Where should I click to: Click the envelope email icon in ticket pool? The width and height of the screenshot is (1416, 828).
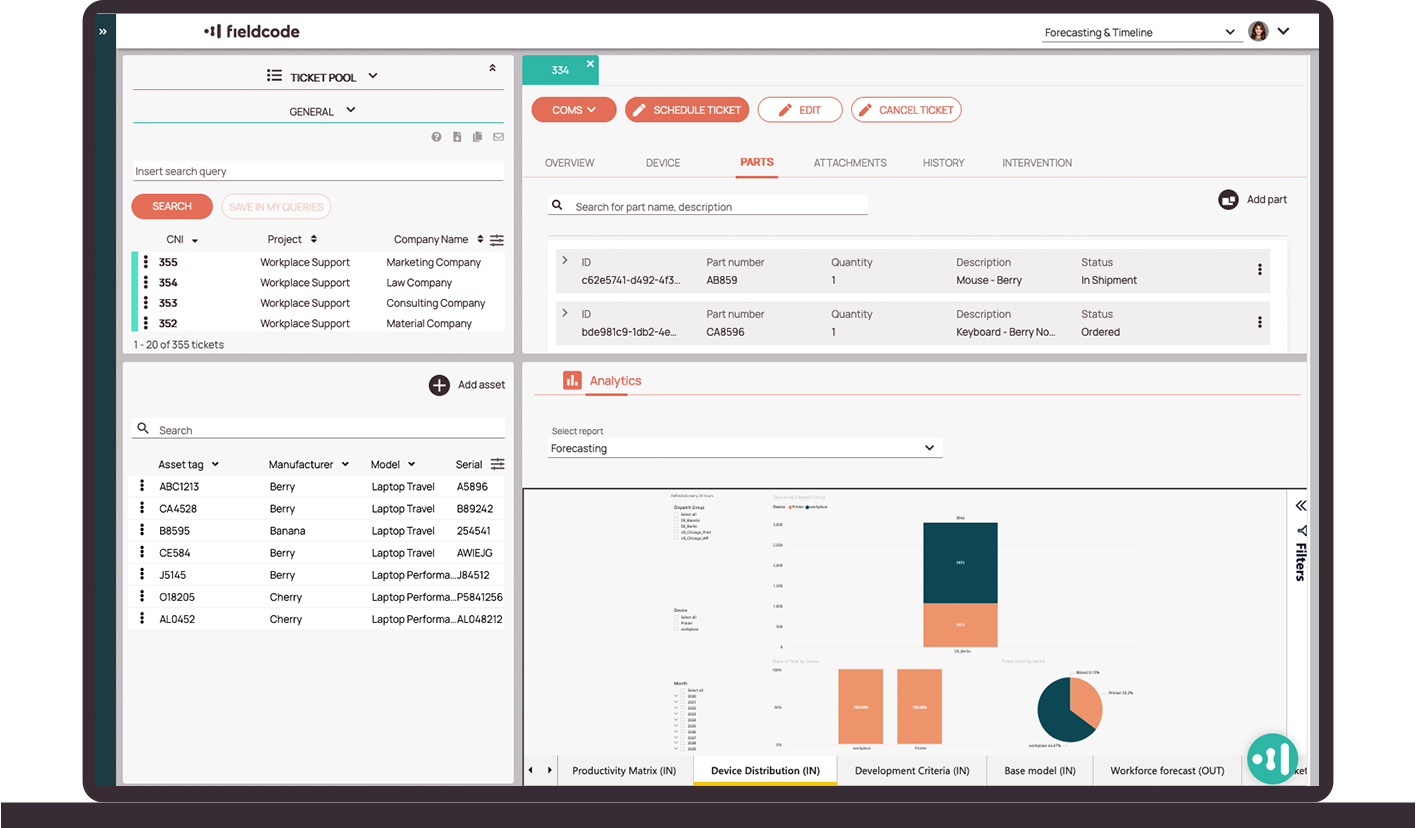click(498, 137)
